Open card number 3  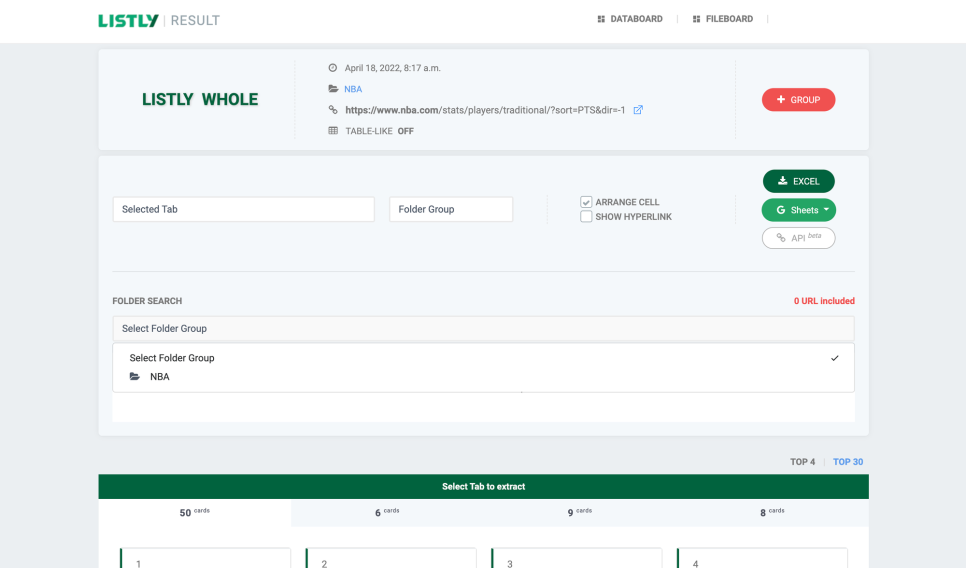coord(577,558)
